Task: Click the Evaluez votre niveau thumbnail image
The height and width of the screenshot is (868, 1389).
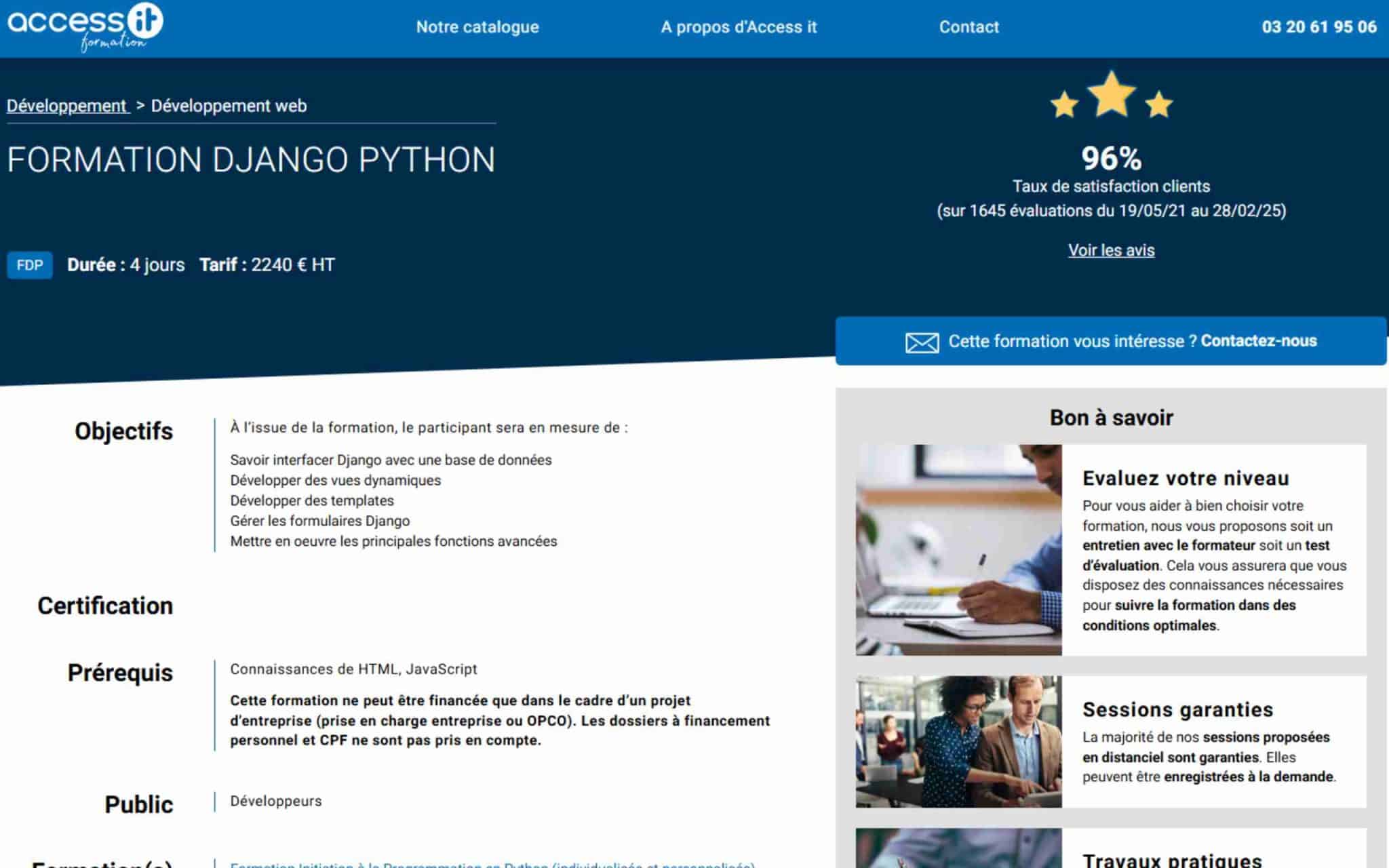Action: (958, 550)
